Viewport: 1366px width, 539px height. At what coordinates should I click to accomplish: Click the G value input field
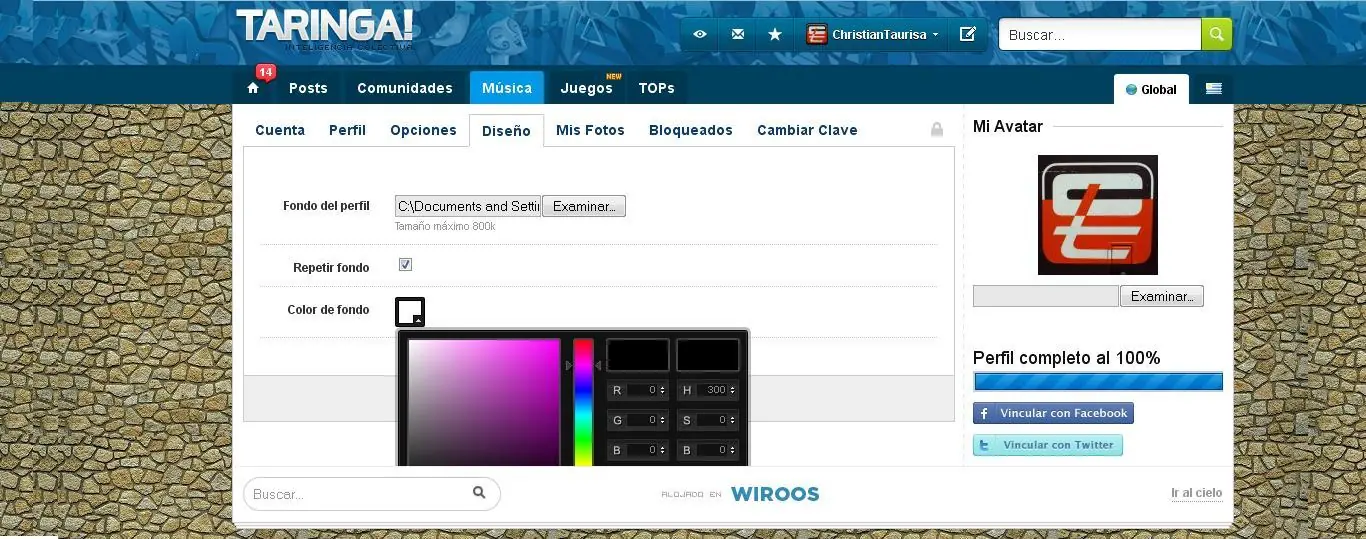642,420
